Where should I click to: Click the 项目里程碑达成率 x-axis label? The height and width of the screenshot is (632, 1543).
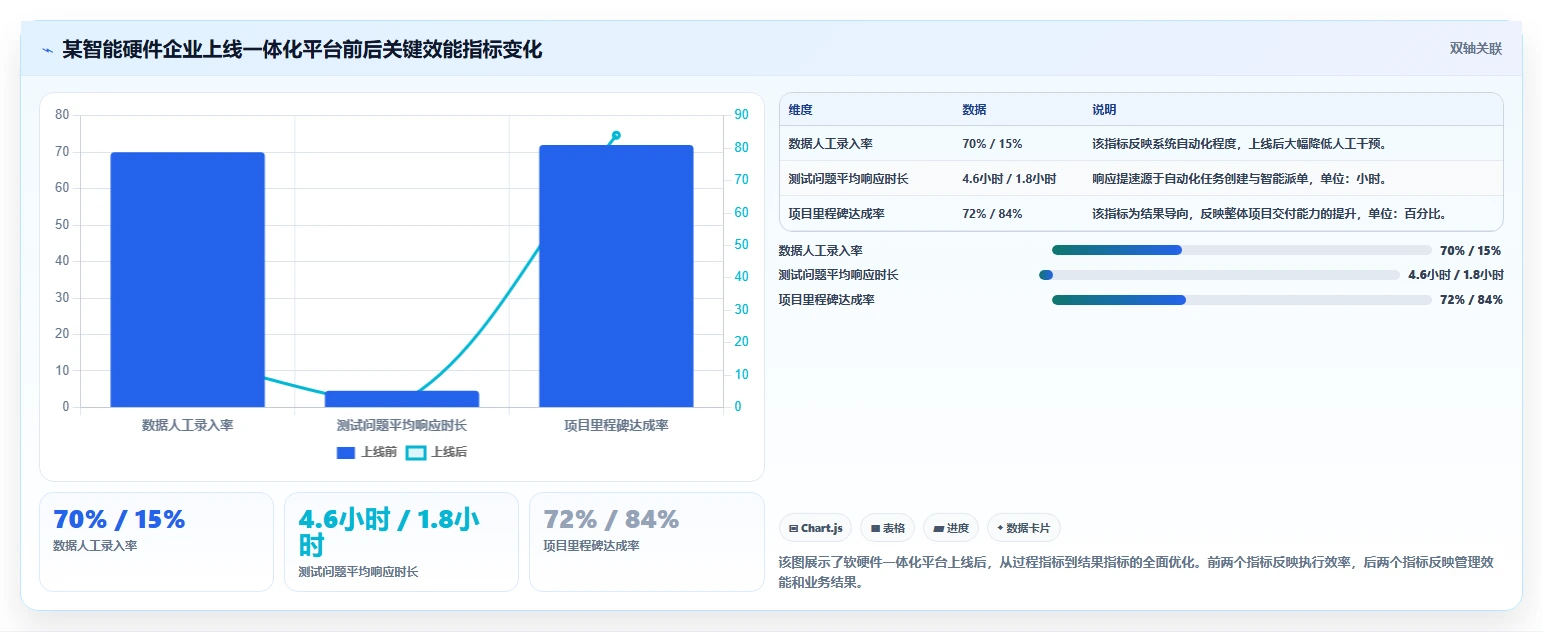616,426
